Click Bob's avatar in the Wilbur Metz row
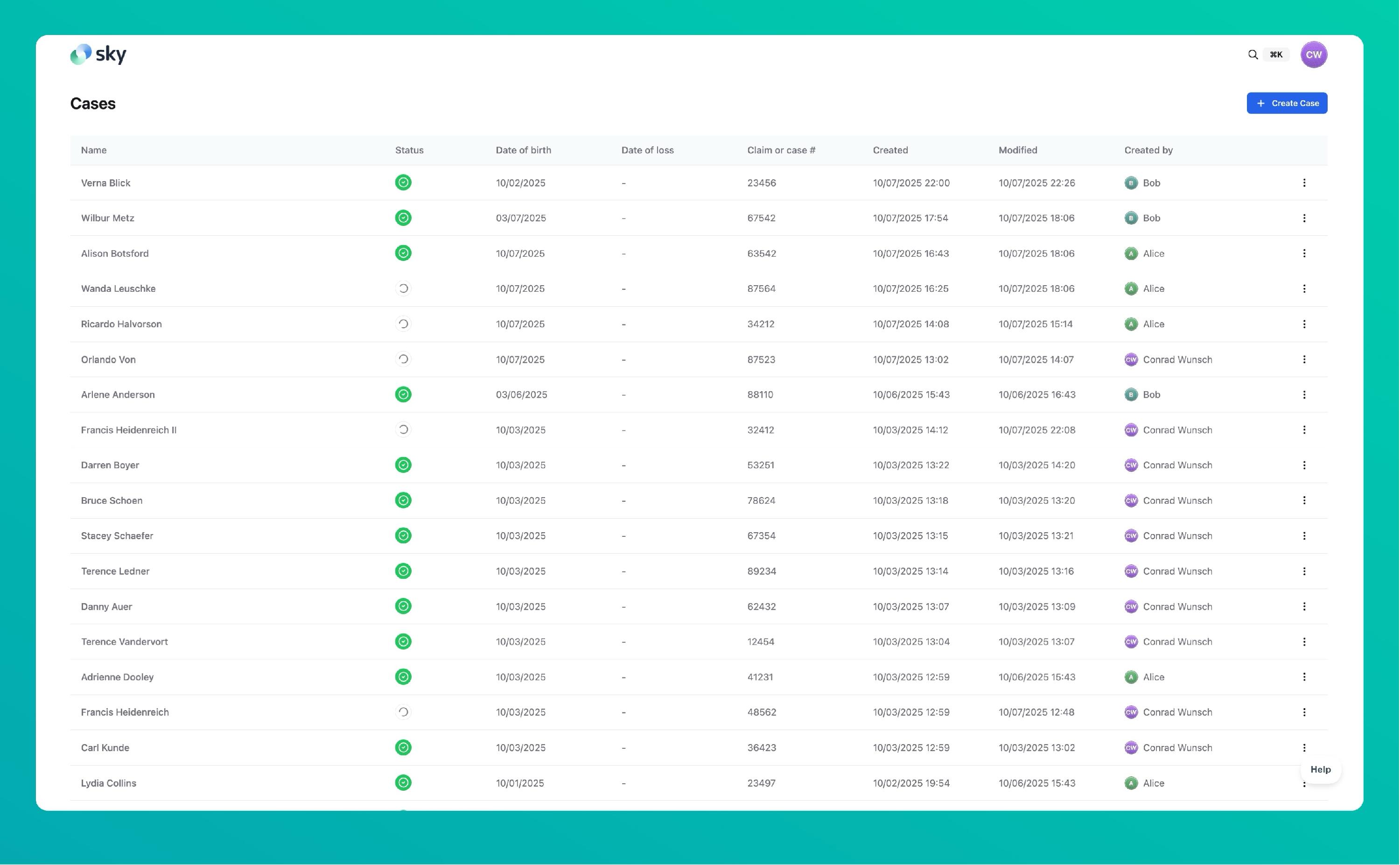The width and height of the screenshot is (1400, 865). click(x=1131, y=218)
